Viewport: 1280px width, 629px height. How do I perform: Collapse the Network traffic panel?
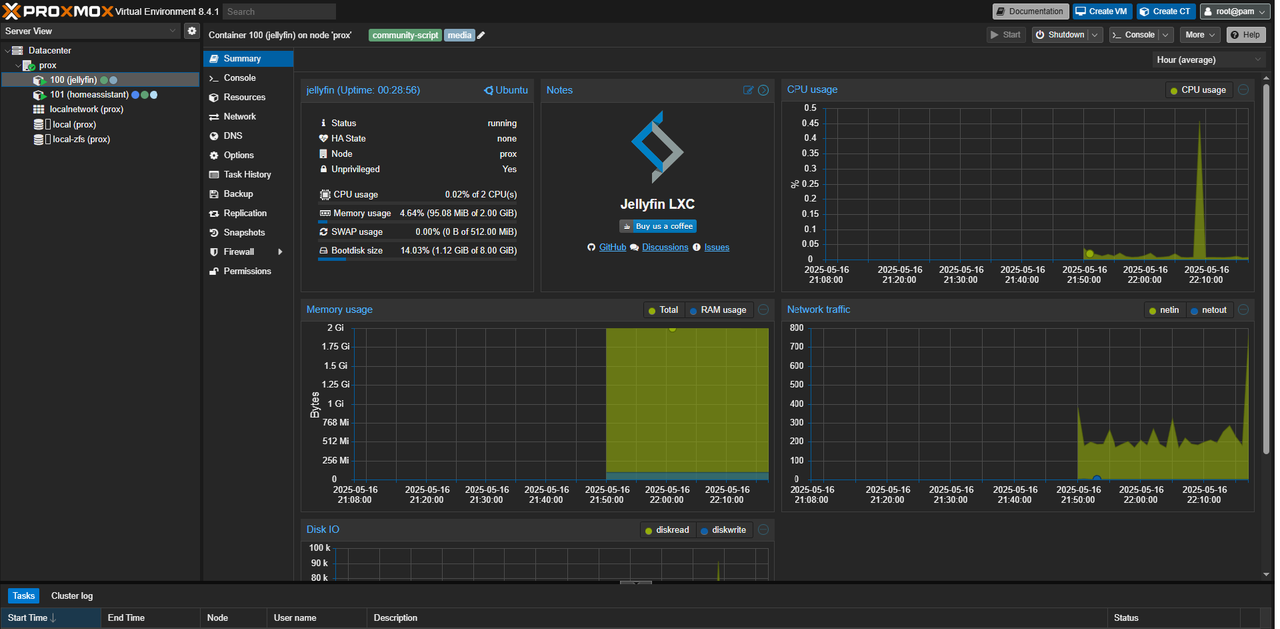[1243, 310]
